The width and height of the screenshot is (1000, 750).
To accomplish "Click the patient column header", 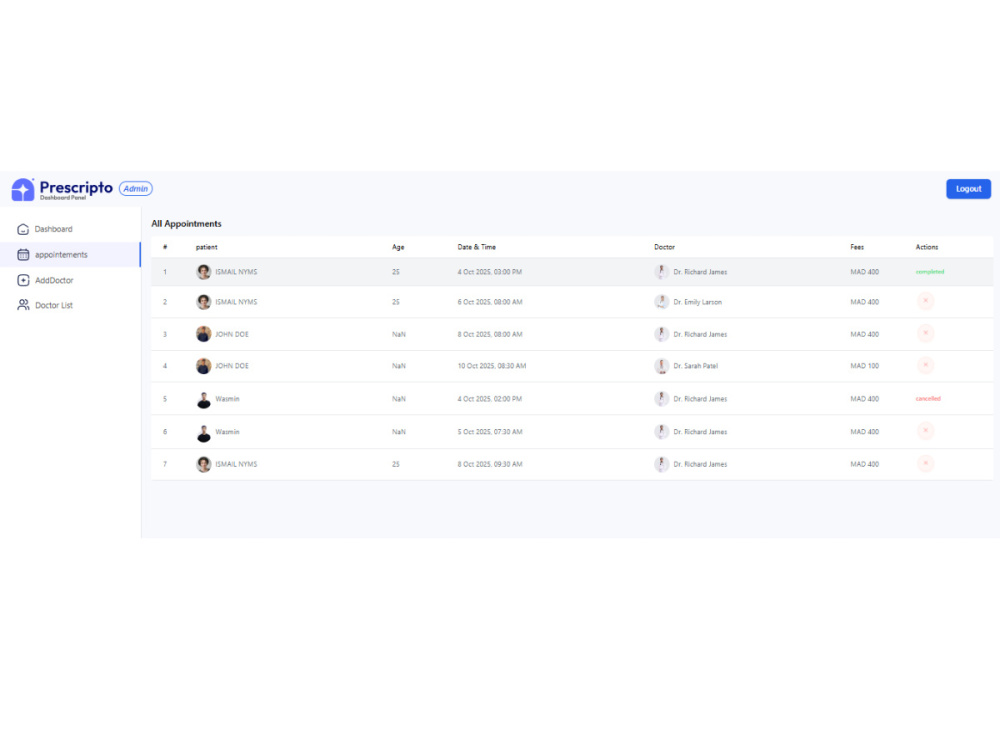I will pyautogui.click(x=207, y=247).
